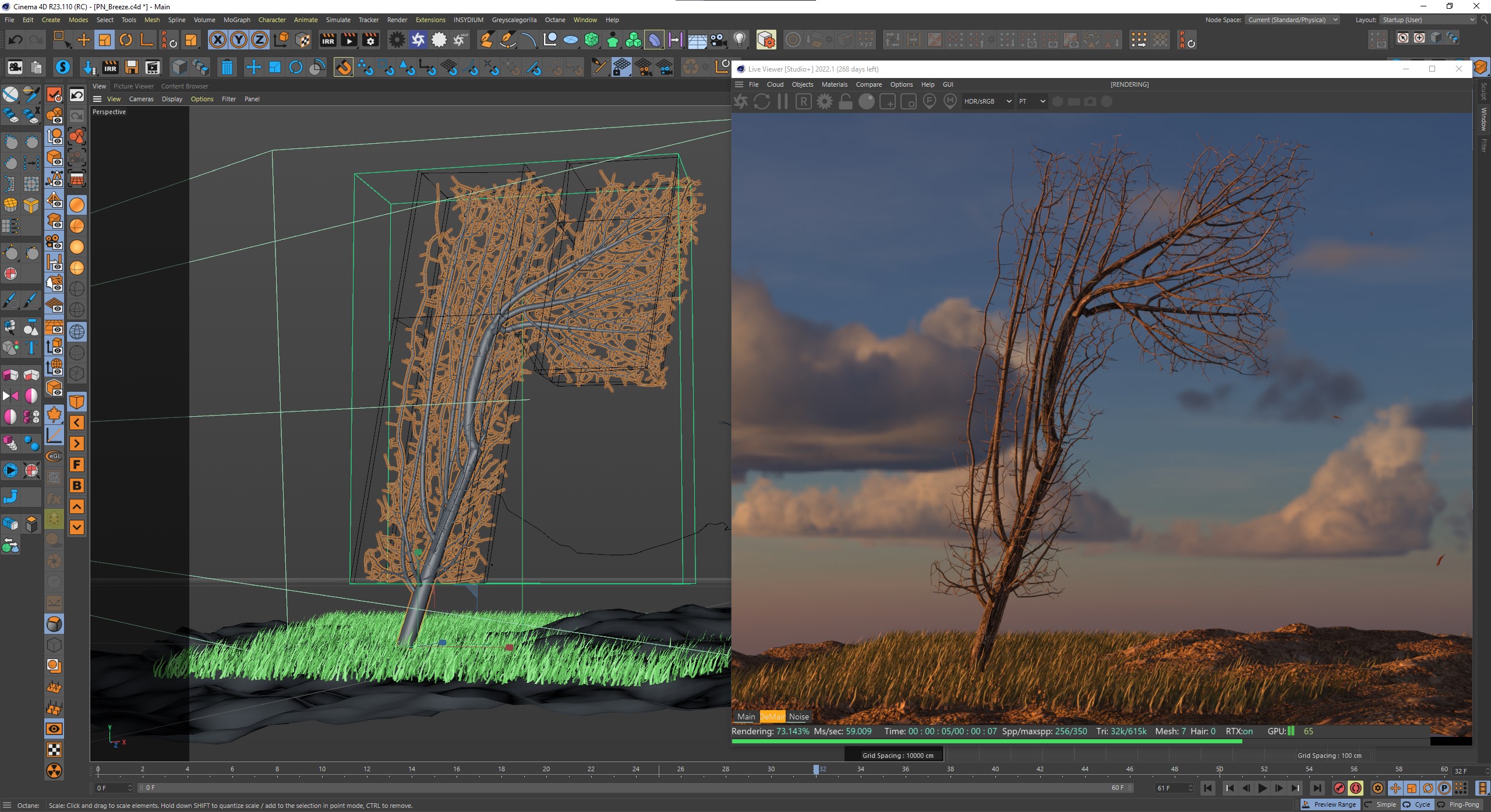Open the Node Space dropdown
Image resolution: width=1491 pixels, height=812 pixels.
(x=1292, y=20)
